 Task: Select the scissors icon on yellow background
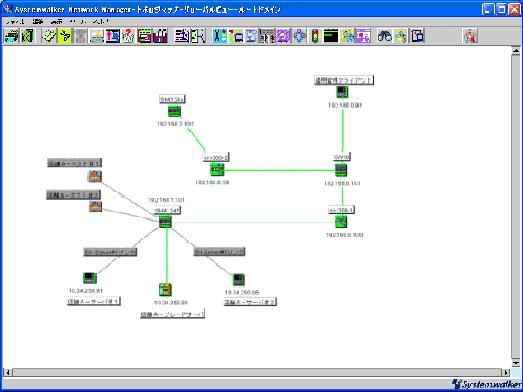[65, 36]
